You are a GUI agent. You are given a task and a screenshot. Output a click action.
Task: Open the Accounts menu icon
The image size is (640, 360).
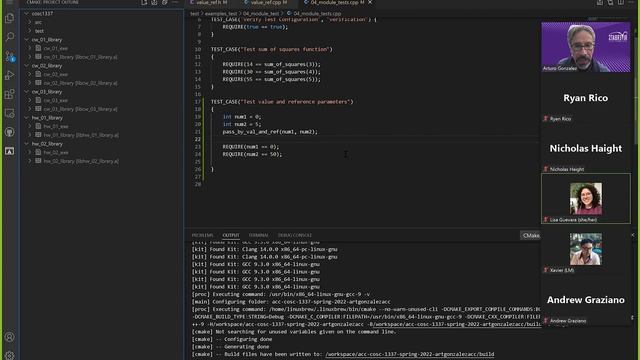[x=9, y=337]
